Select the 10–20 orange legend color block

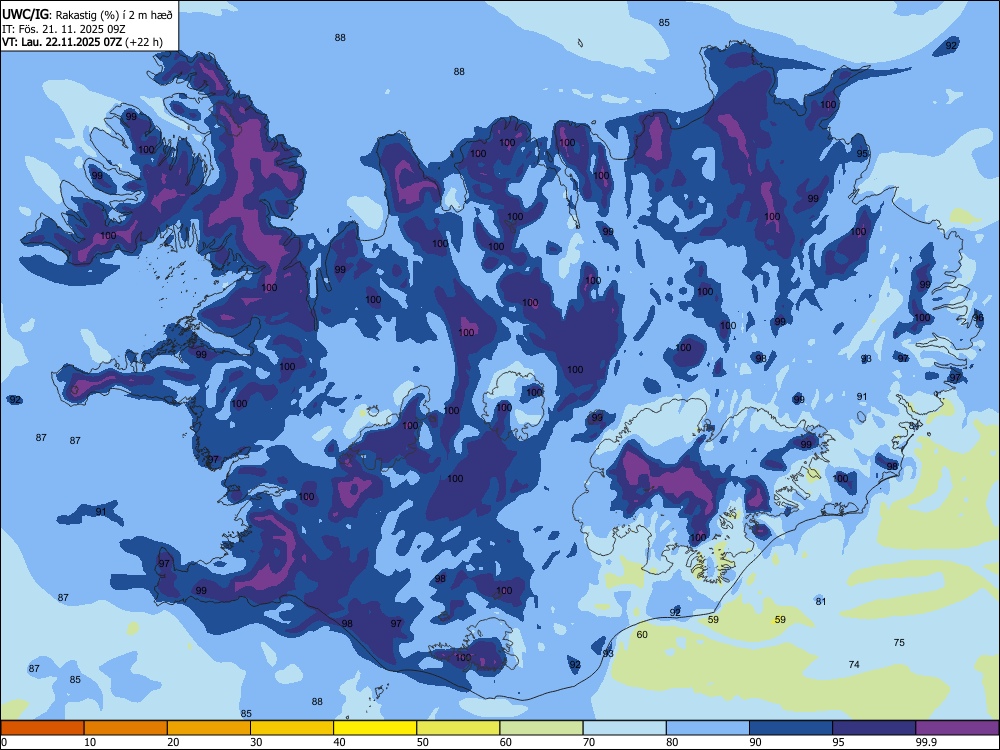coord(126,728)
